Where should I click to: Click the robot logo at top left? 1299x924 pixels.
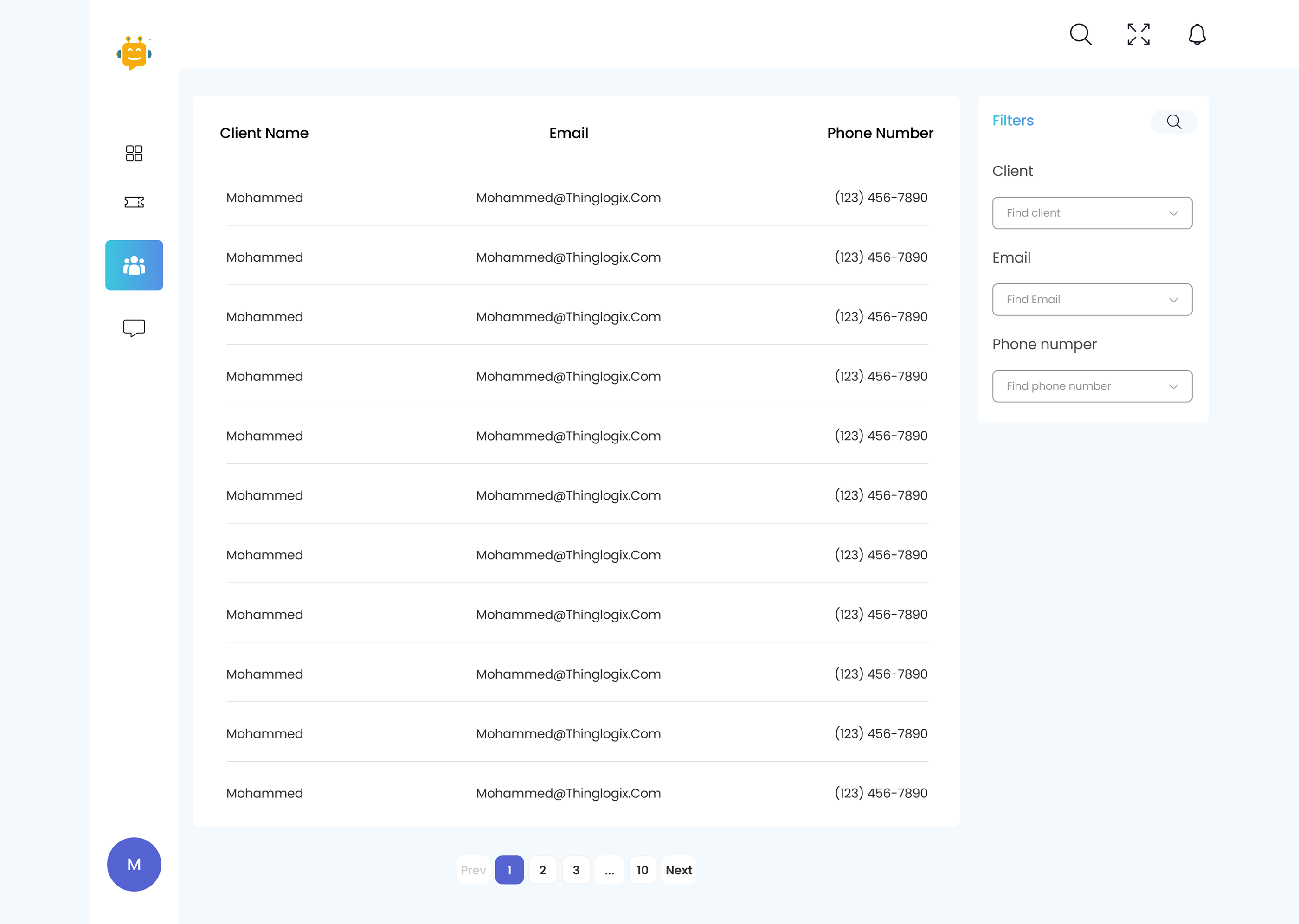(135, 53)
